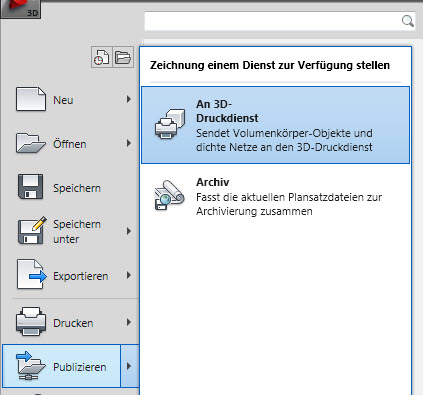This screenshot has width=423, height=395.
Task: Choose Drucken menu label
Action: pos(73,323)
